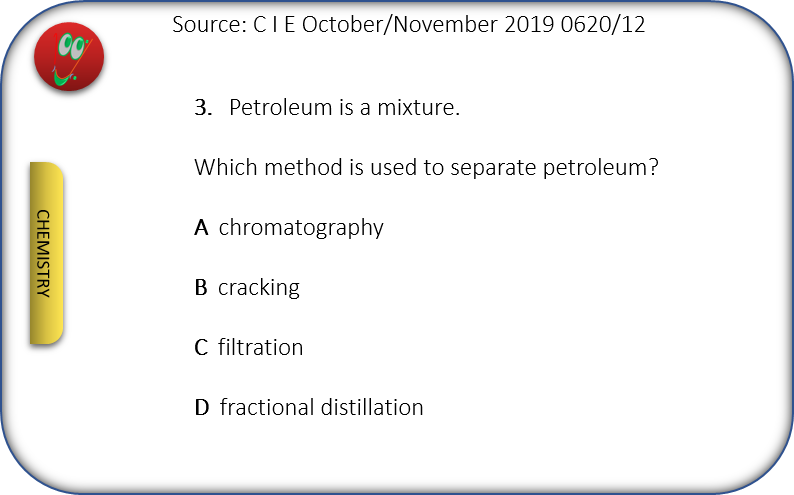Choose answer C filtration
794x495 pixels.
coord(249,347)
